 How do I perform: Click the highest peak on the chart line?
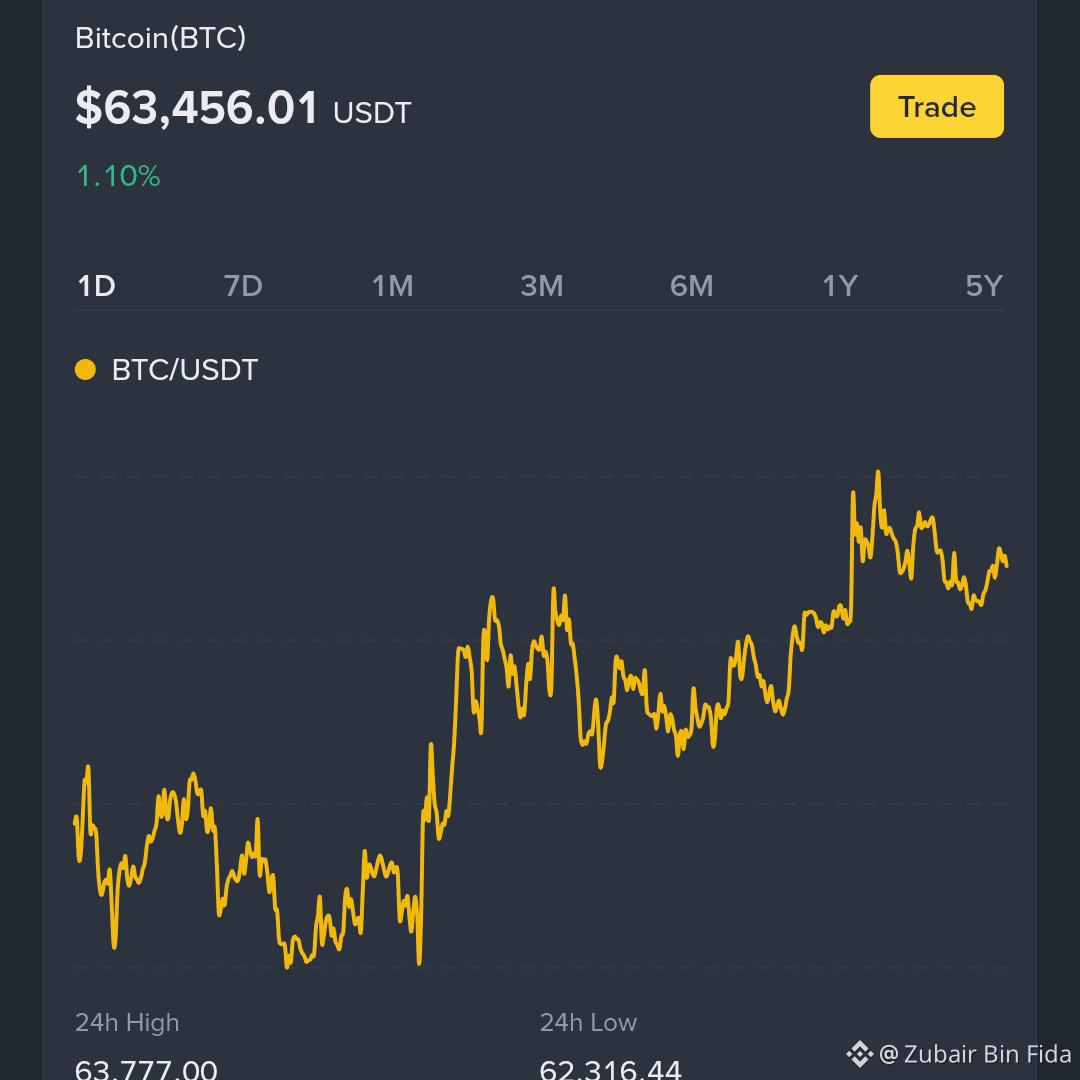tap(878, 474)
